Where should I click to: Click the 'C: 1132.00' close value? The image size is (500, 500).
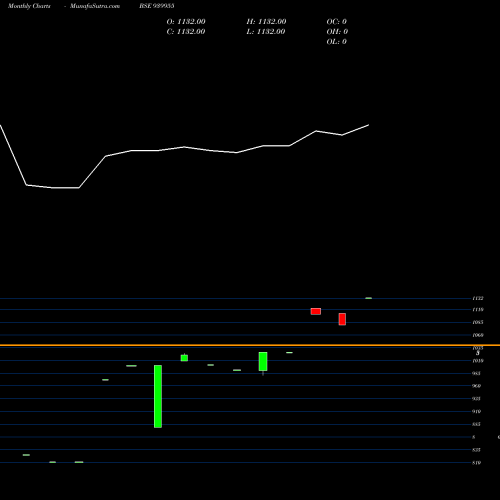(x=186, y=32)
